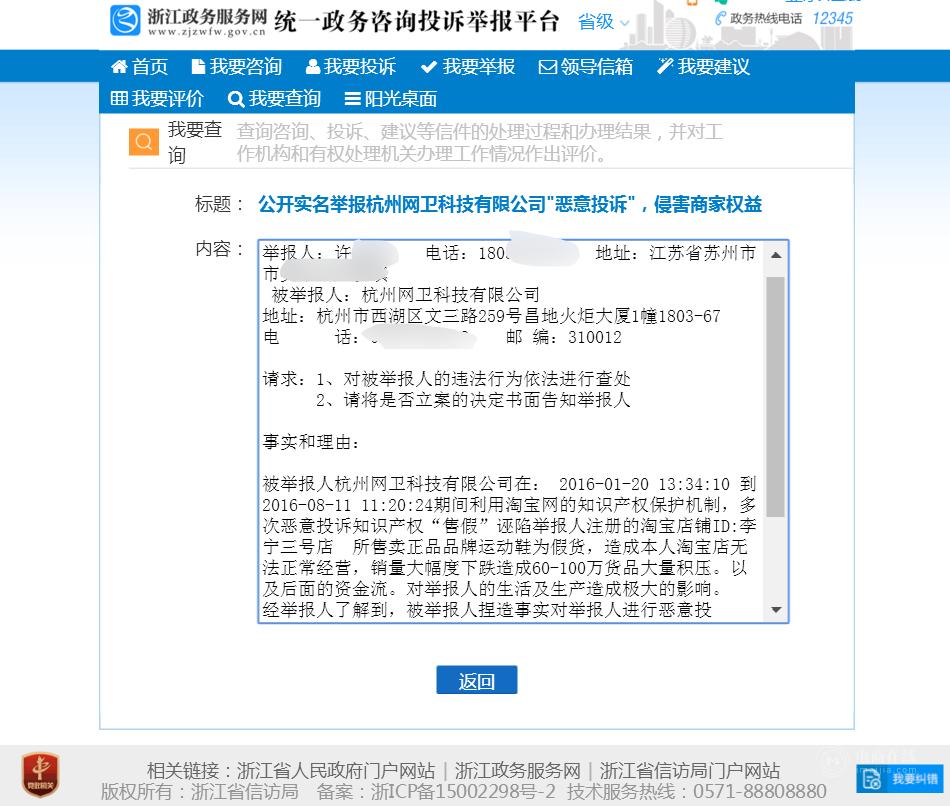The width and height of the screenshot is (950, 806).
Task: Open the 阳光桌面 menu item
Action: tap(391, 99)
